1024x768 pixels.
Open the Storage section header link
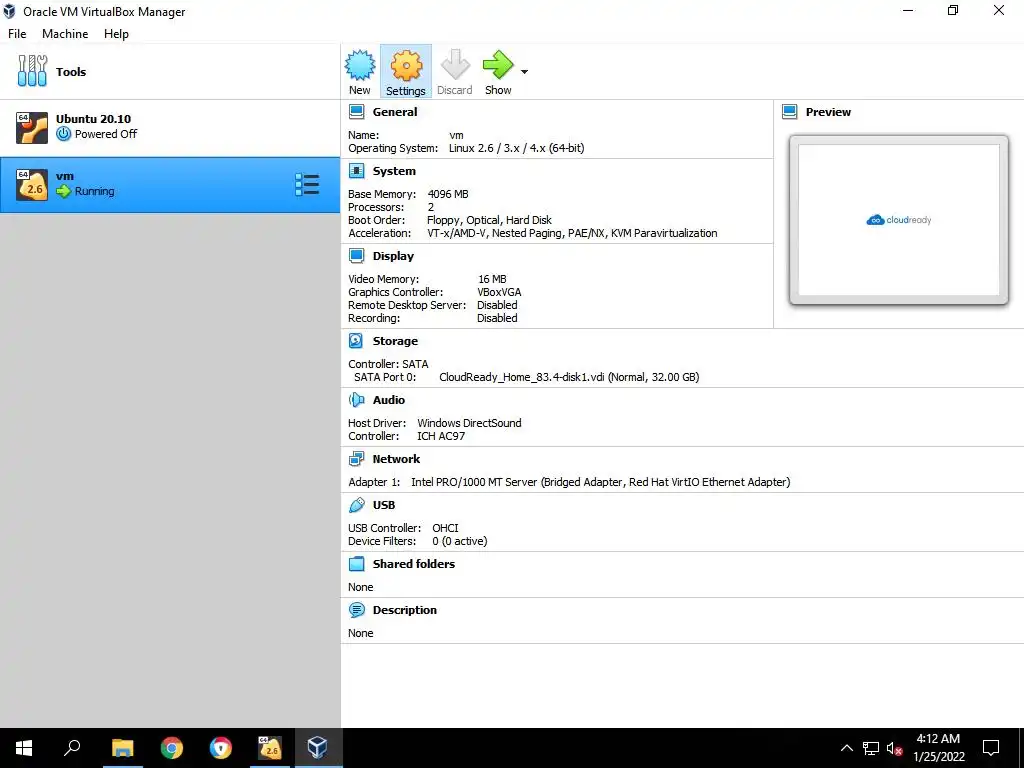click(x=395, y=341)
